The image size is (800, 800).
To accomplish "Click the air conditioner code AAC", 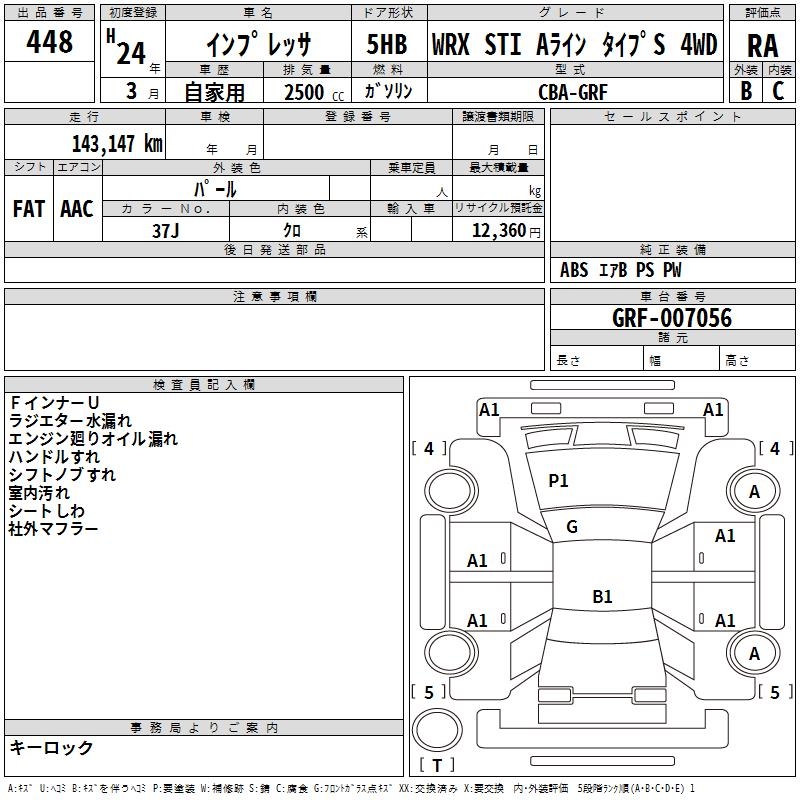I will coord(77,209).
